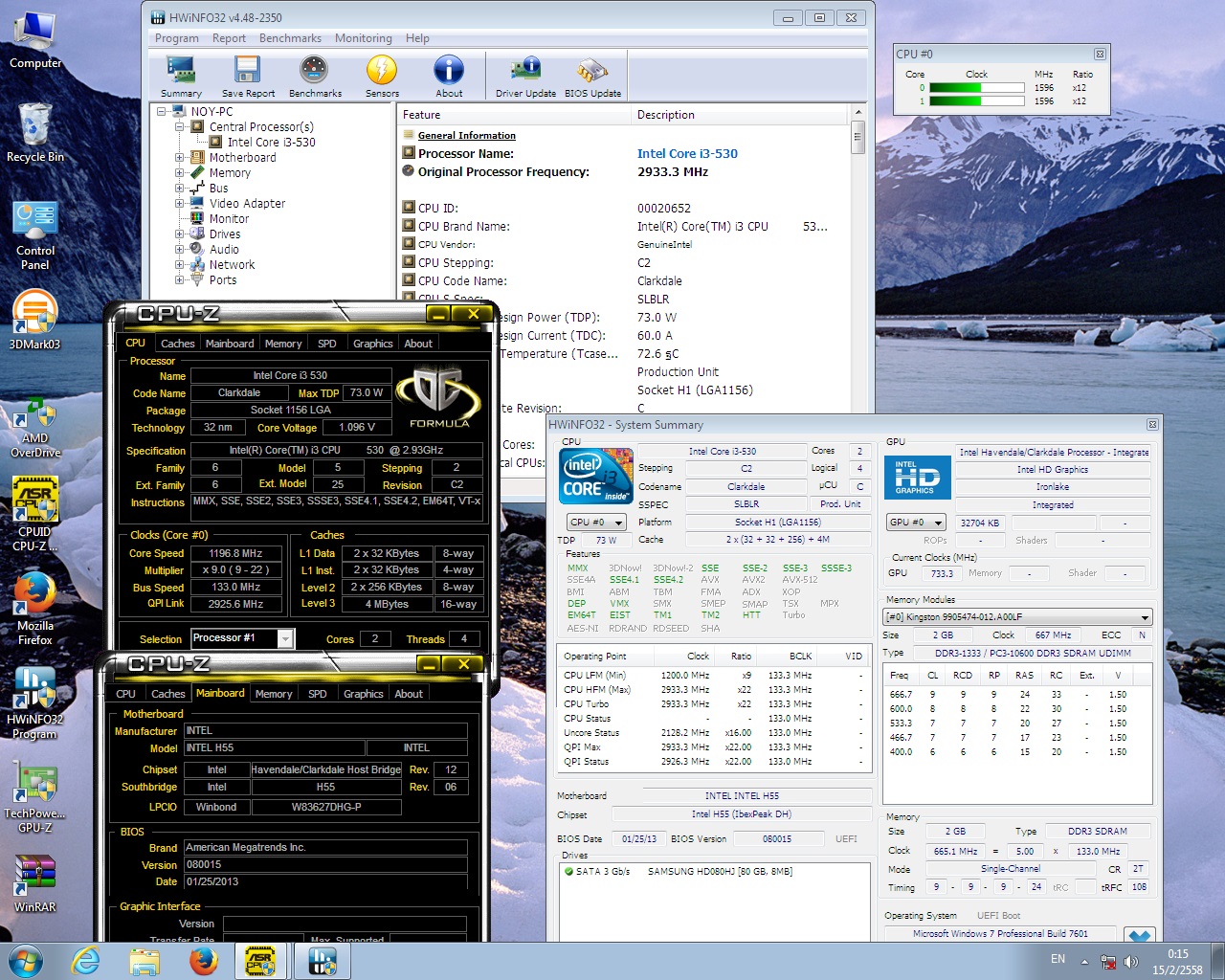Image resolution: width=1225 pixels, height=980 pixels.
Task: Open the Processor #1 selection dropdown
Action: (285, 638)
